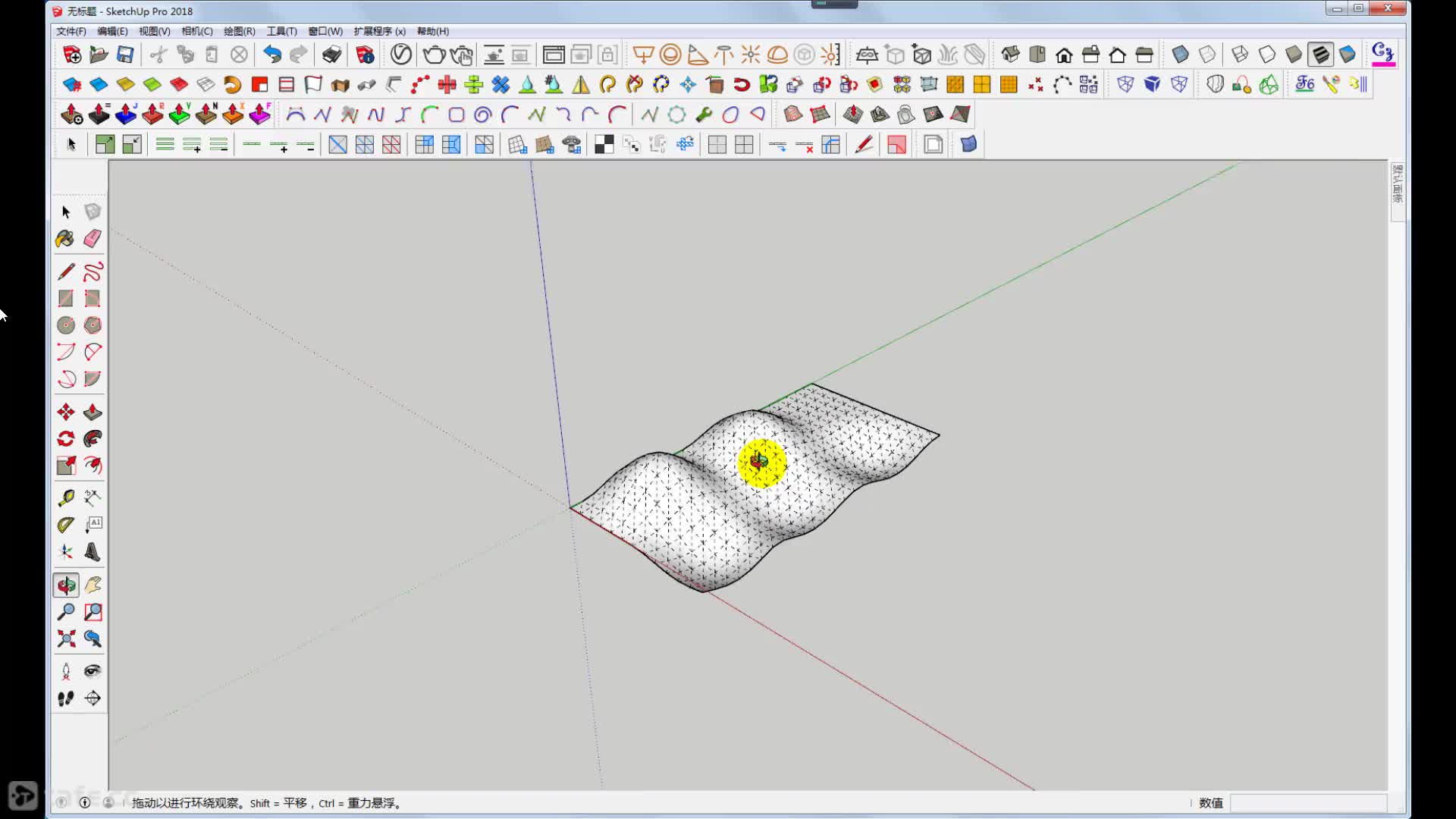Open the 编辑(E) menu
The image size is (1456, 819).
click(x=112, y=31)
